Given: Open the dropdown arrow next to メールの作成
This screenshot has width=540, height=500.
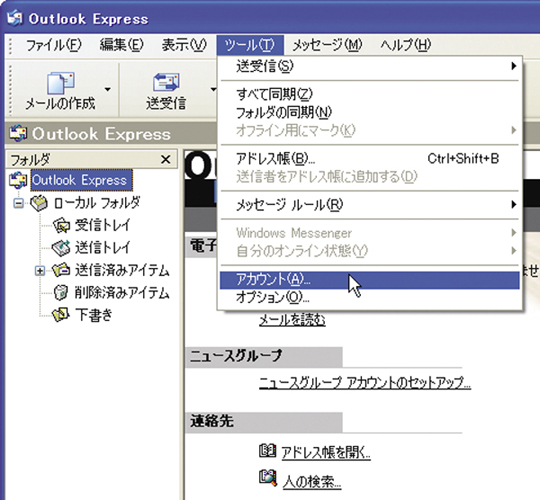Looking at the screenshot, I should 108,90.
